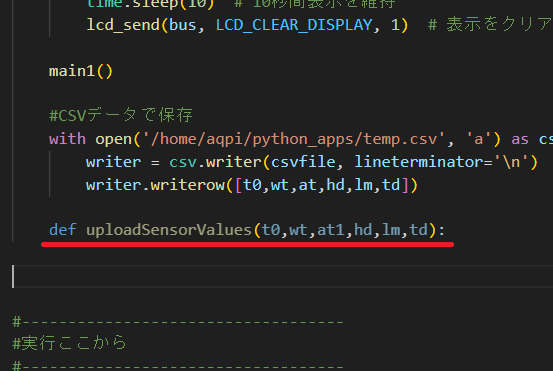Click the 'a' file mode string

(x=479, y=139)
